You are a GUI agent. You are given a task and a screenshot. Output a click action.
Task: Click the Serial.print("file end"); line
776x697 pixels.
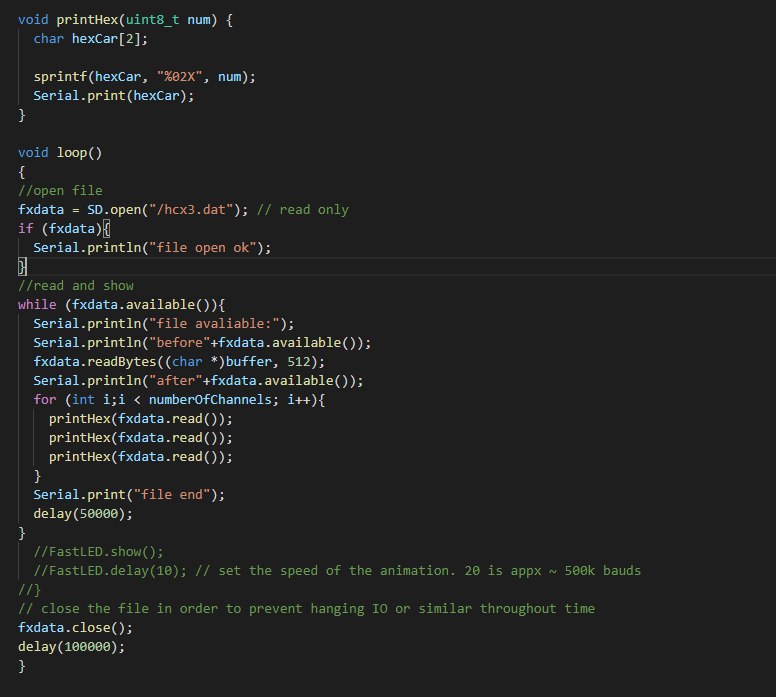[x=129, y=495]
